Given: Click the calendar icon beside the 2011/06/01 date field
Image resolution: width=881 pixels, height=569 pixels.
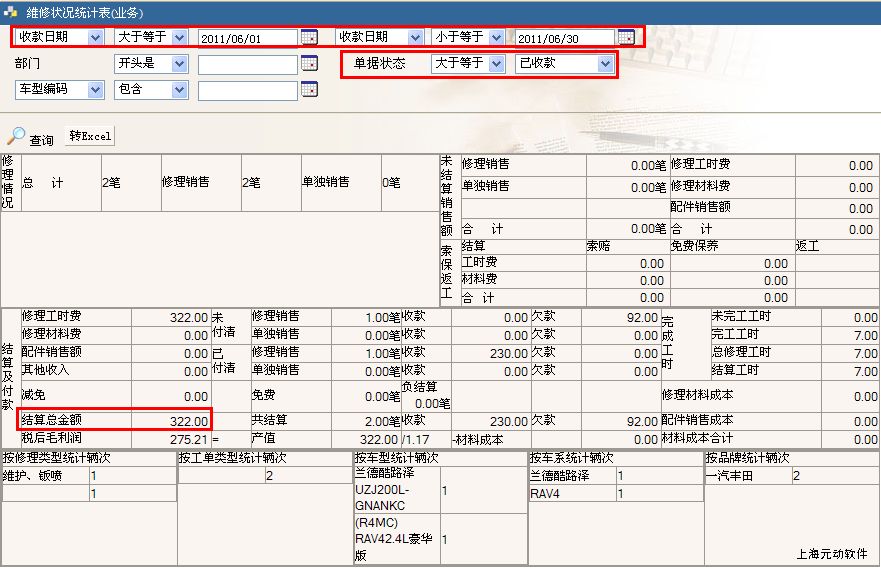Looking at the screenshot, I should pos(309,38).
